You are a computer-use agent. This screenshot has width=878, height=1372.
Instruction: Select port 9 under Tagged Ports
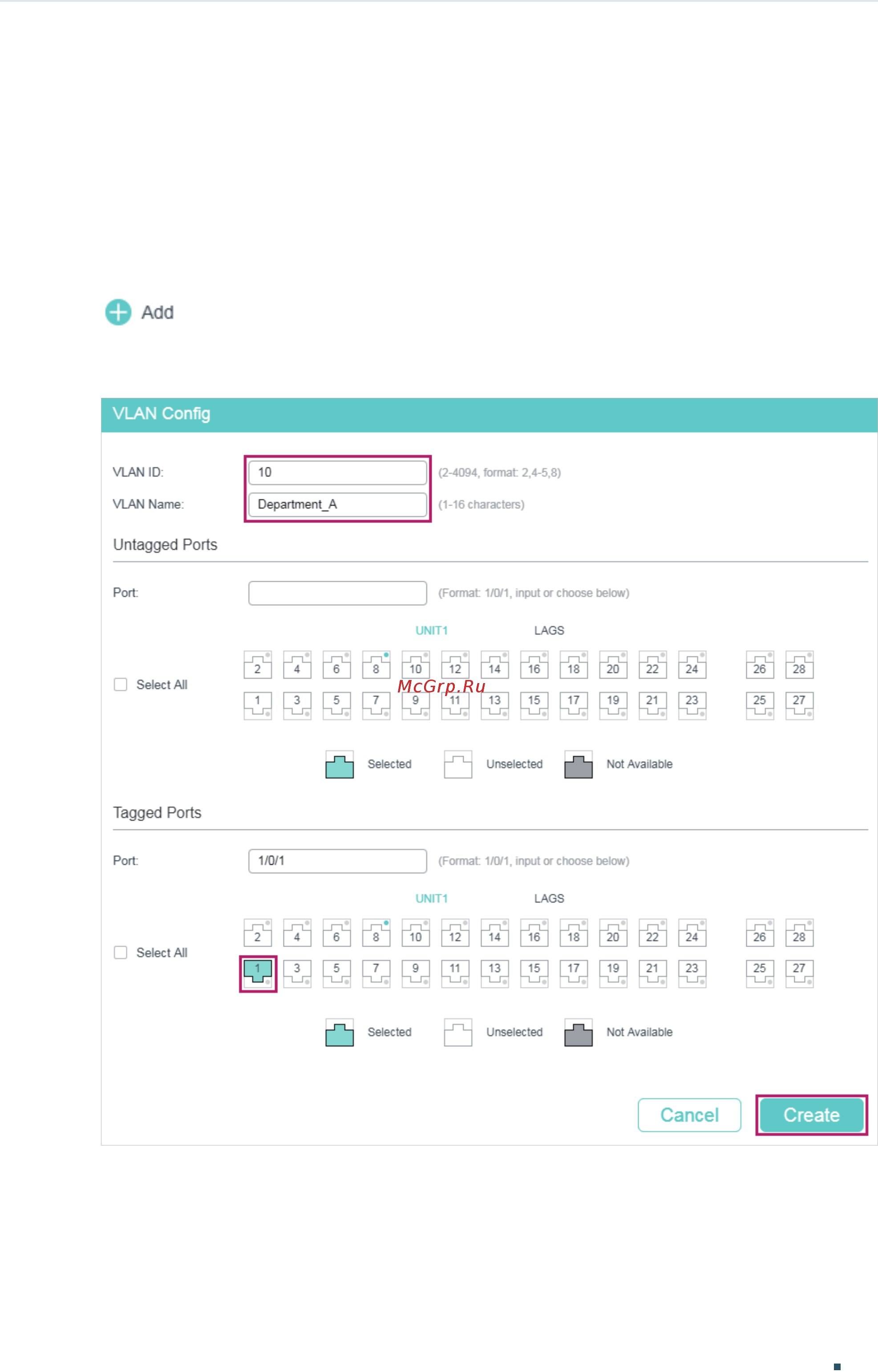coord(416,974)
